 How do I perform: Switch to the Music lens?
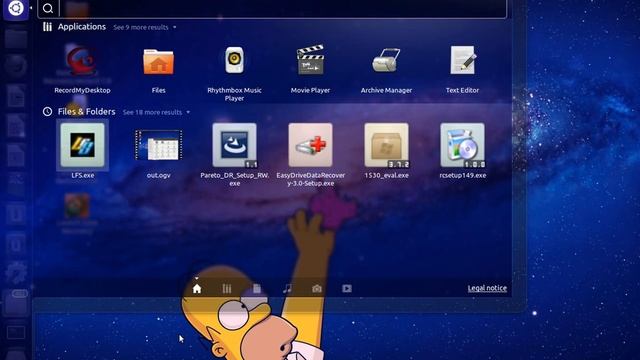[x=287, y=289]
